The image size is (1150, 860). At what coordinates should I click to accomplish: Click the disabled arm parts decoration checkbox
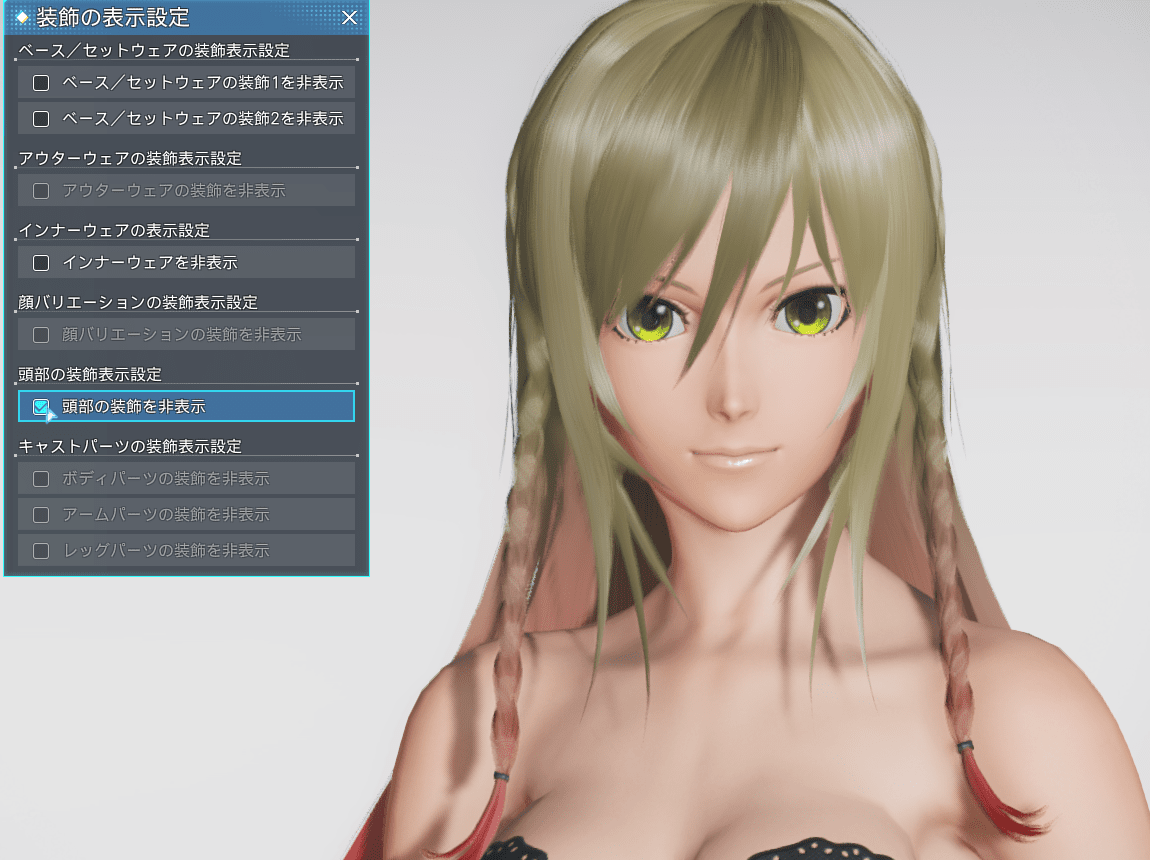pyautogui.click(x=40, y=514)
